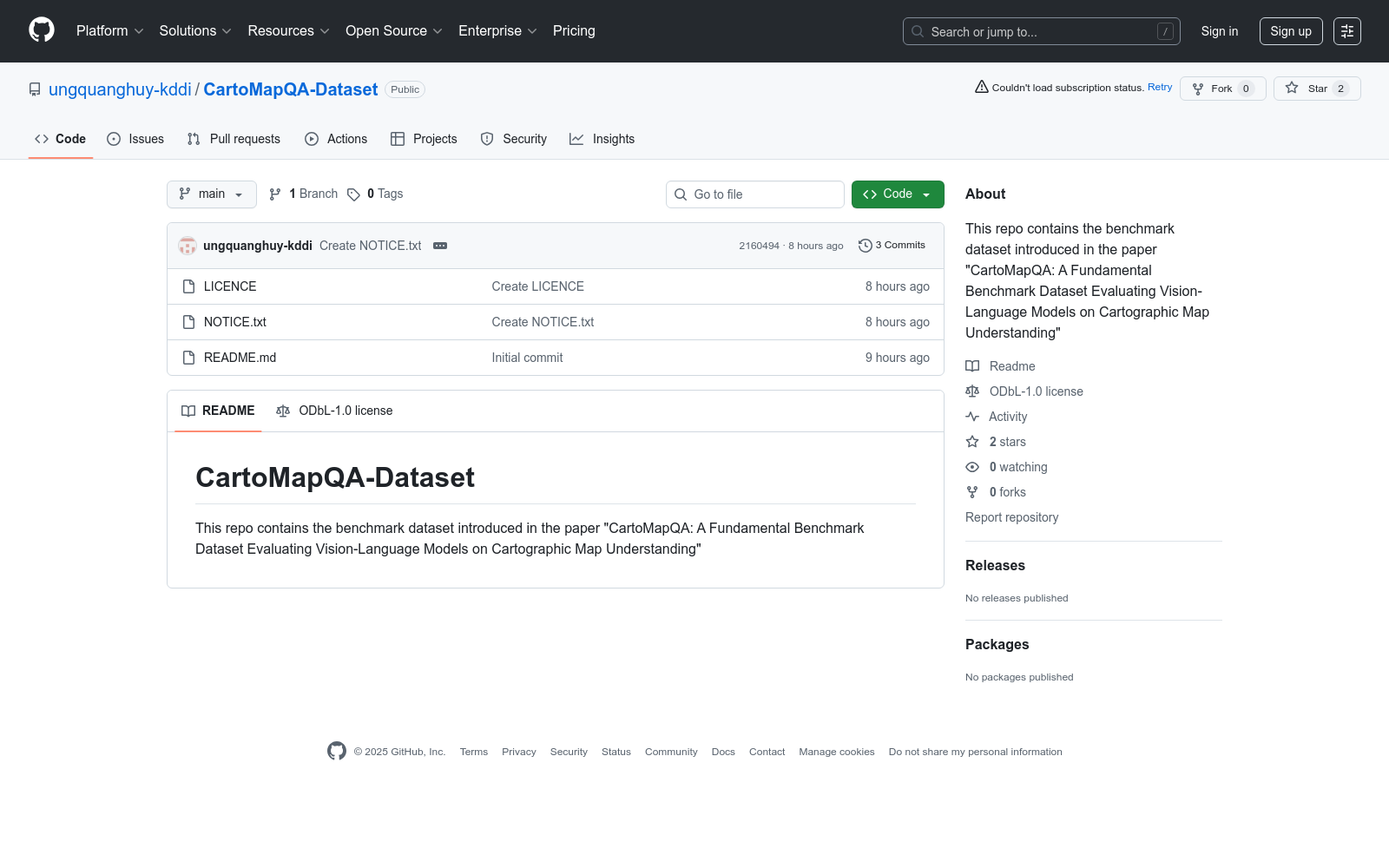The image size is (1389, 868).
Task: Click the Sign up button
Action: pos(1291,31)
